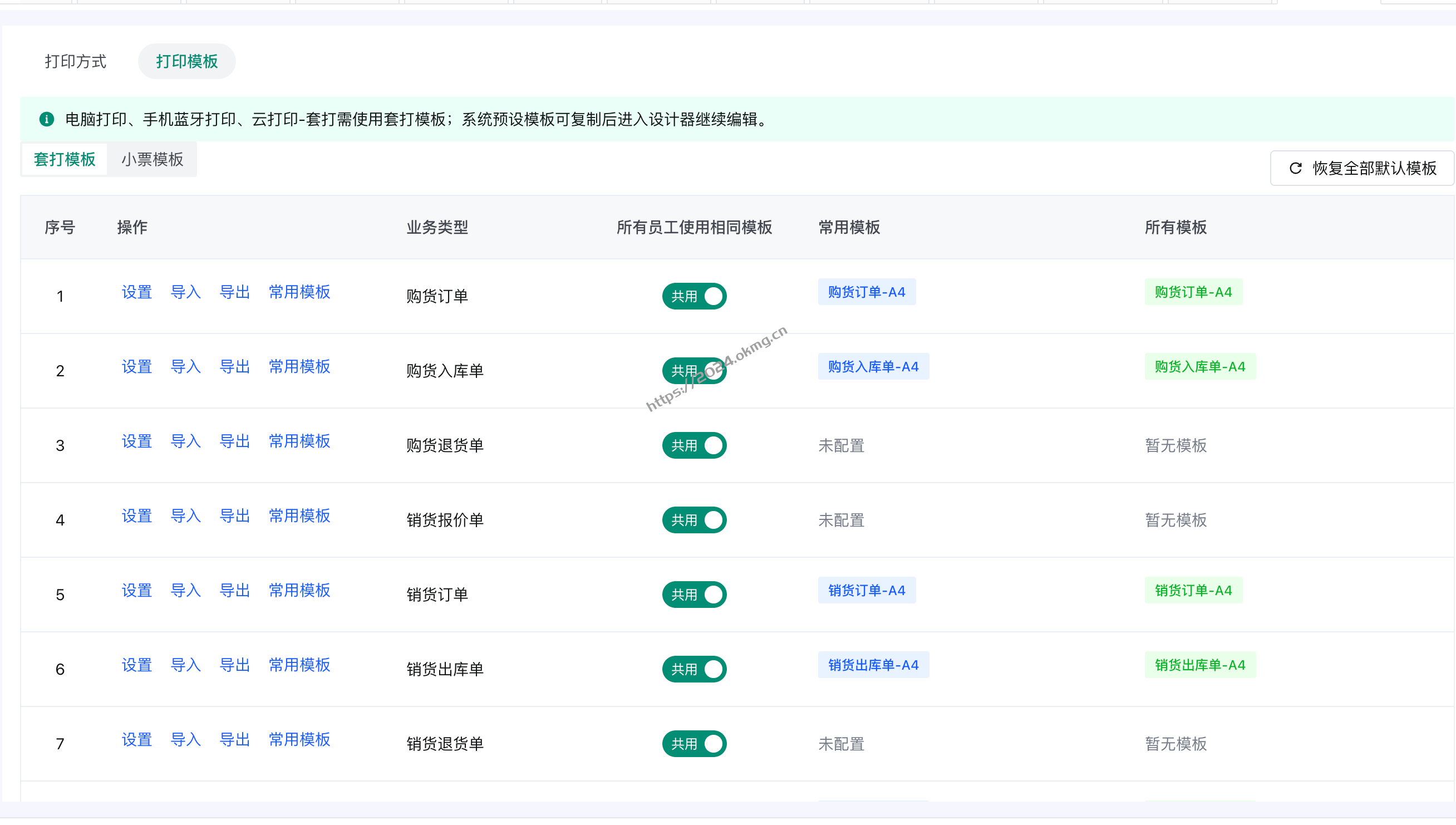The image size is (1456, 825).
Task: Click the green 销货订单-A4 template tag
Action: (x=1194, y=591)
